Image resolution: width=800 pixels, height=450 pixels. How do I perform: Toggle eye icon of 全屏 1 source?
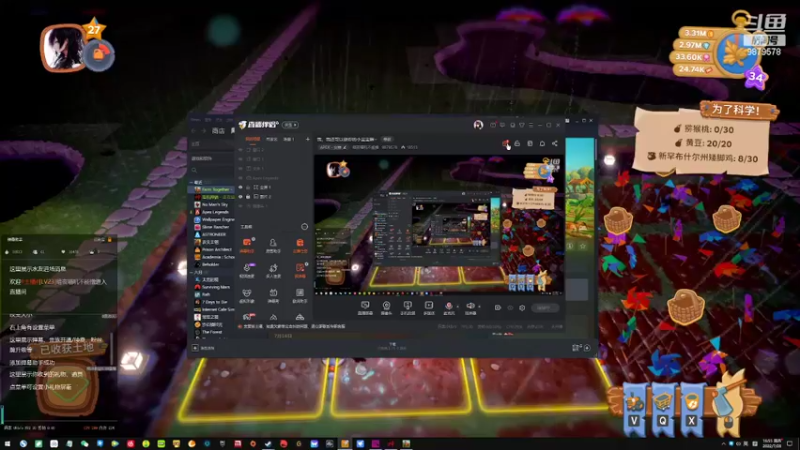tap(241, 187)
